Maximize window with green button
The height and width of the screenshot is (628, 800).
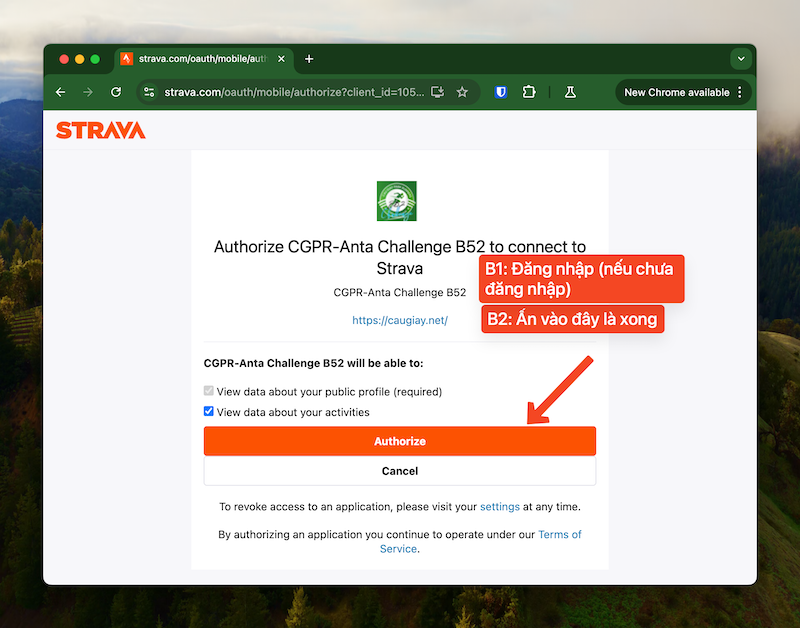[95, 59]
